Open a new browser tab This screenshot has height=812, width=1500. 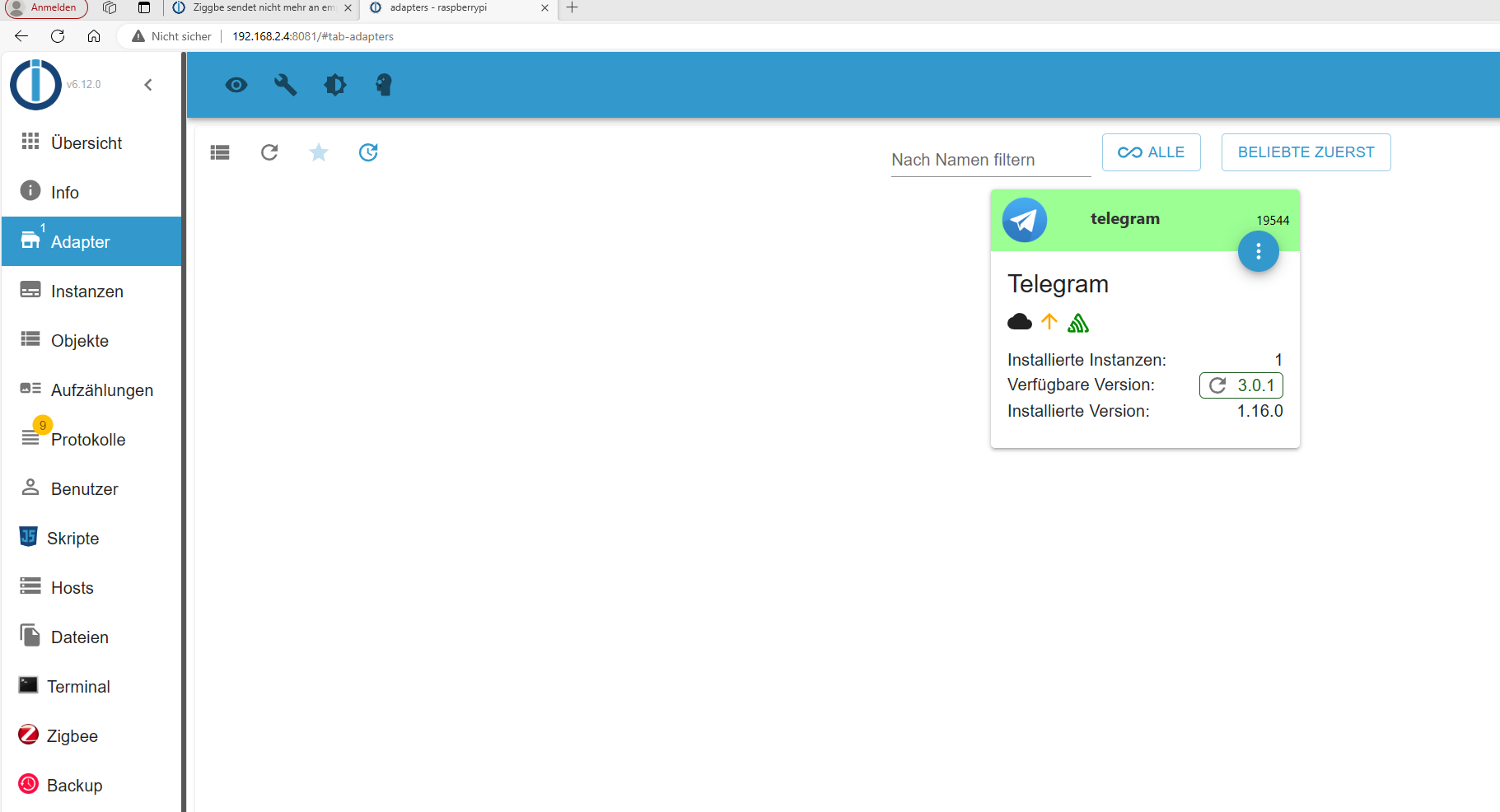tap(572, 7)
